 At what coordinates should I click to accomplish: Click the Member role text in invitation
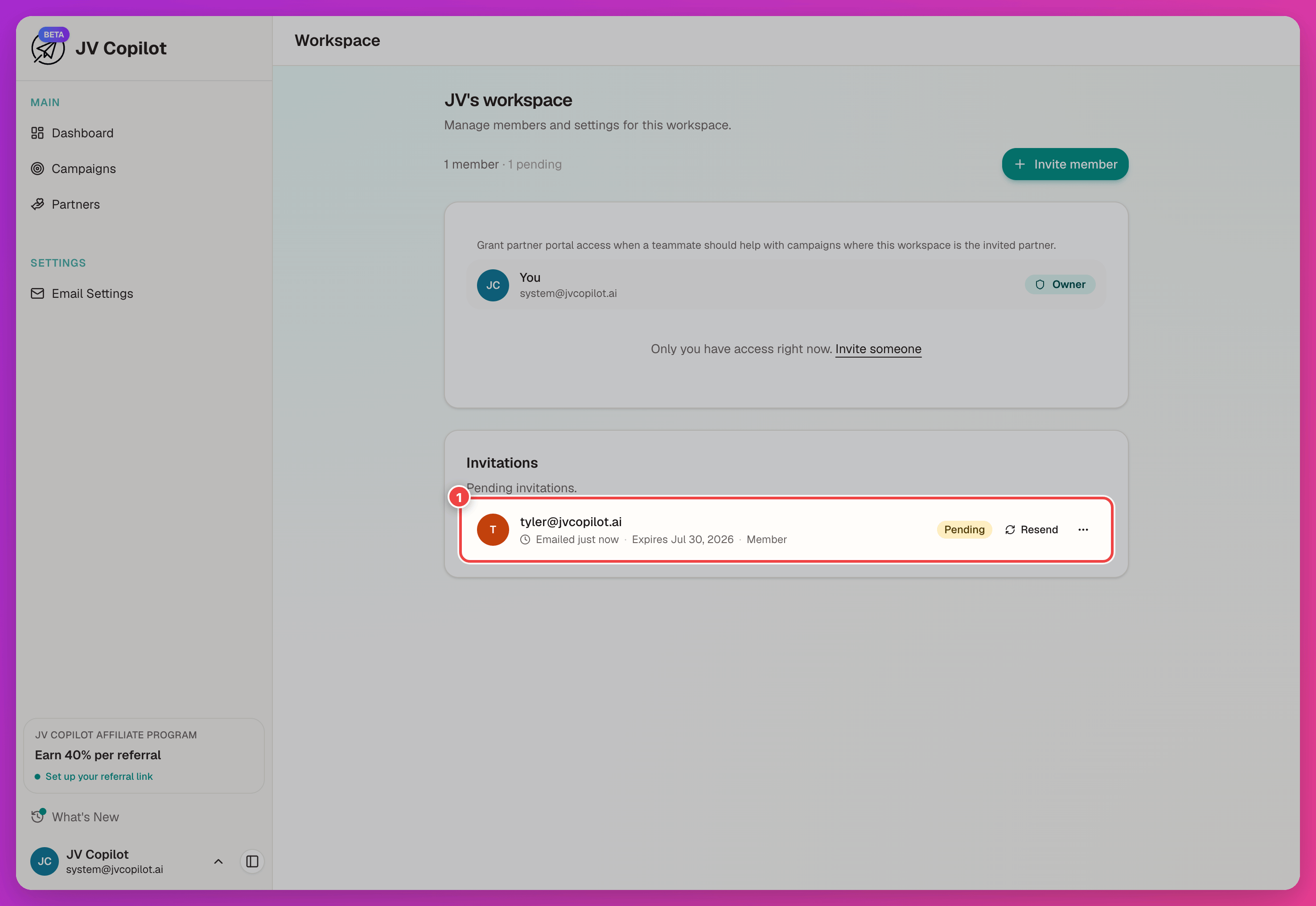767,540
